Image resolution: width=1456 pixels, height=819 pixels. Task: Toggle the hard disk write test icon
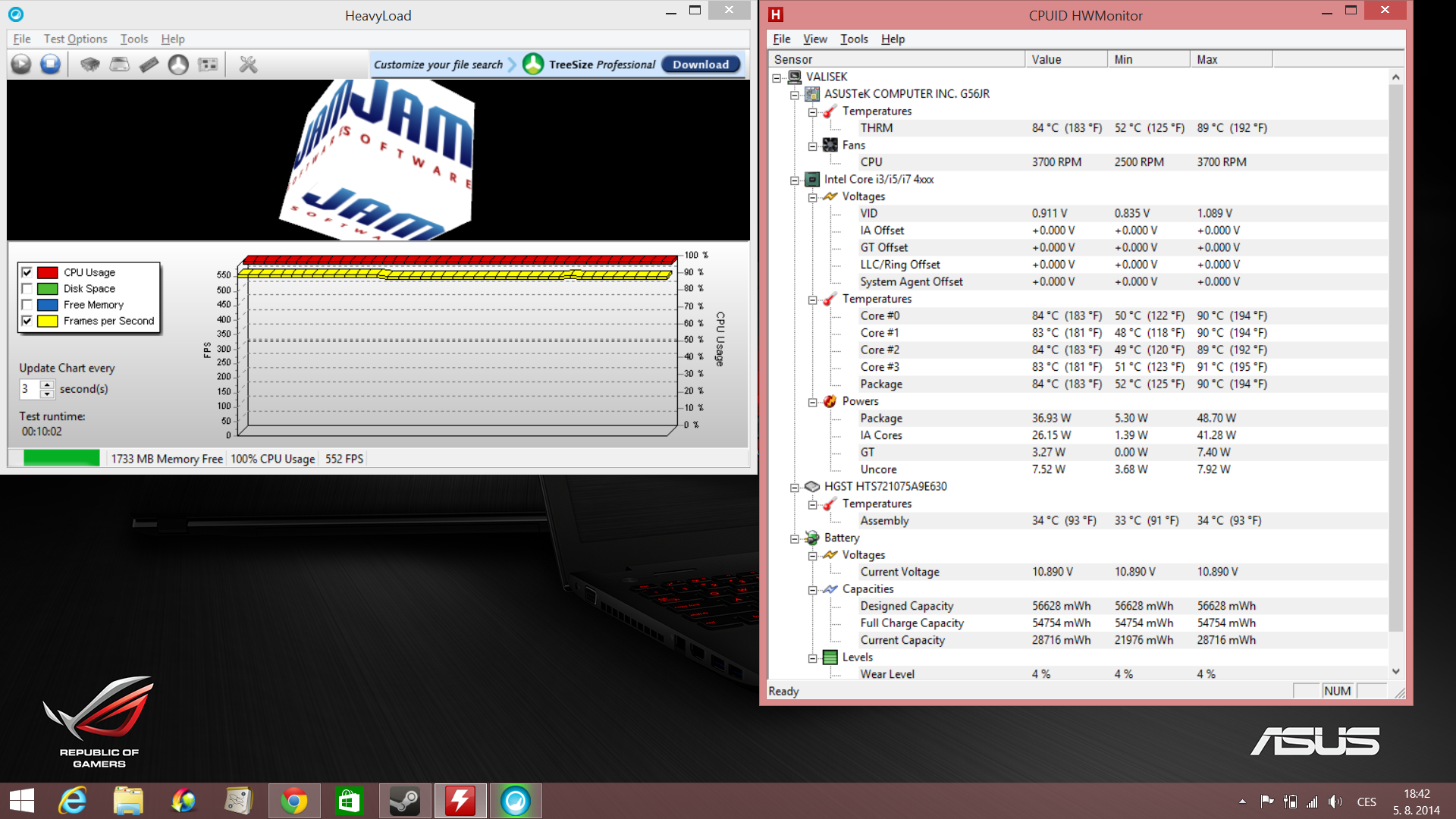[x=119, y=64]
